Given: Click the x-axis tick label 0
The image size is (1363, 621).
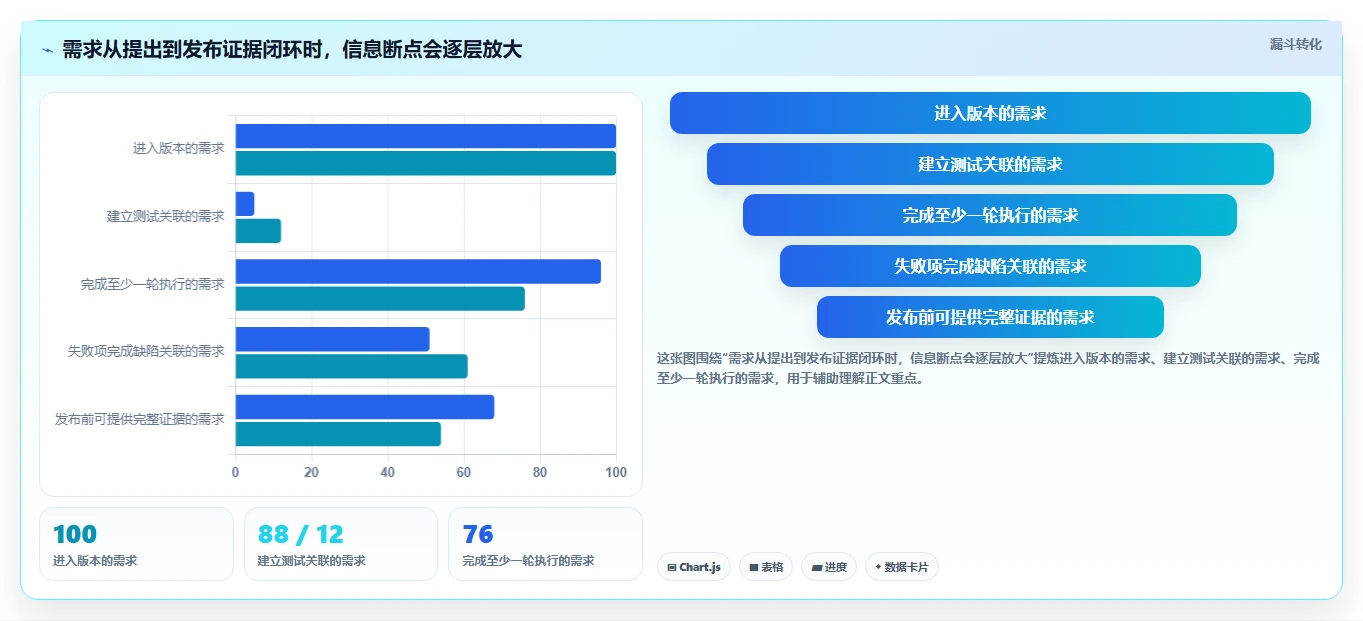Looking at the screenshot, I should pyautogui.click(x=236, y=472).
